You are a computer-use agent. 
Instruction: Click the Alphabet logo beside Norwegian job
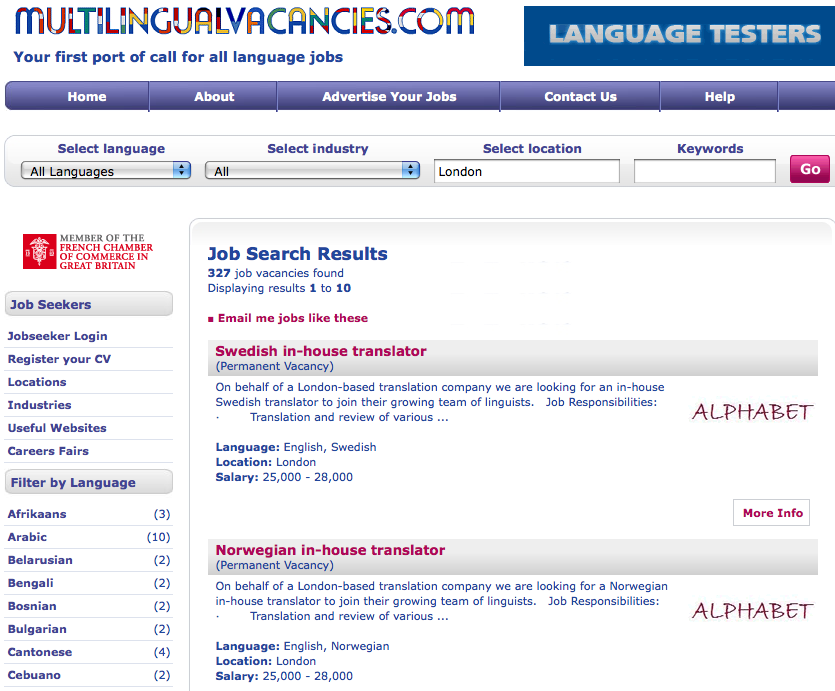pos(752,610)
